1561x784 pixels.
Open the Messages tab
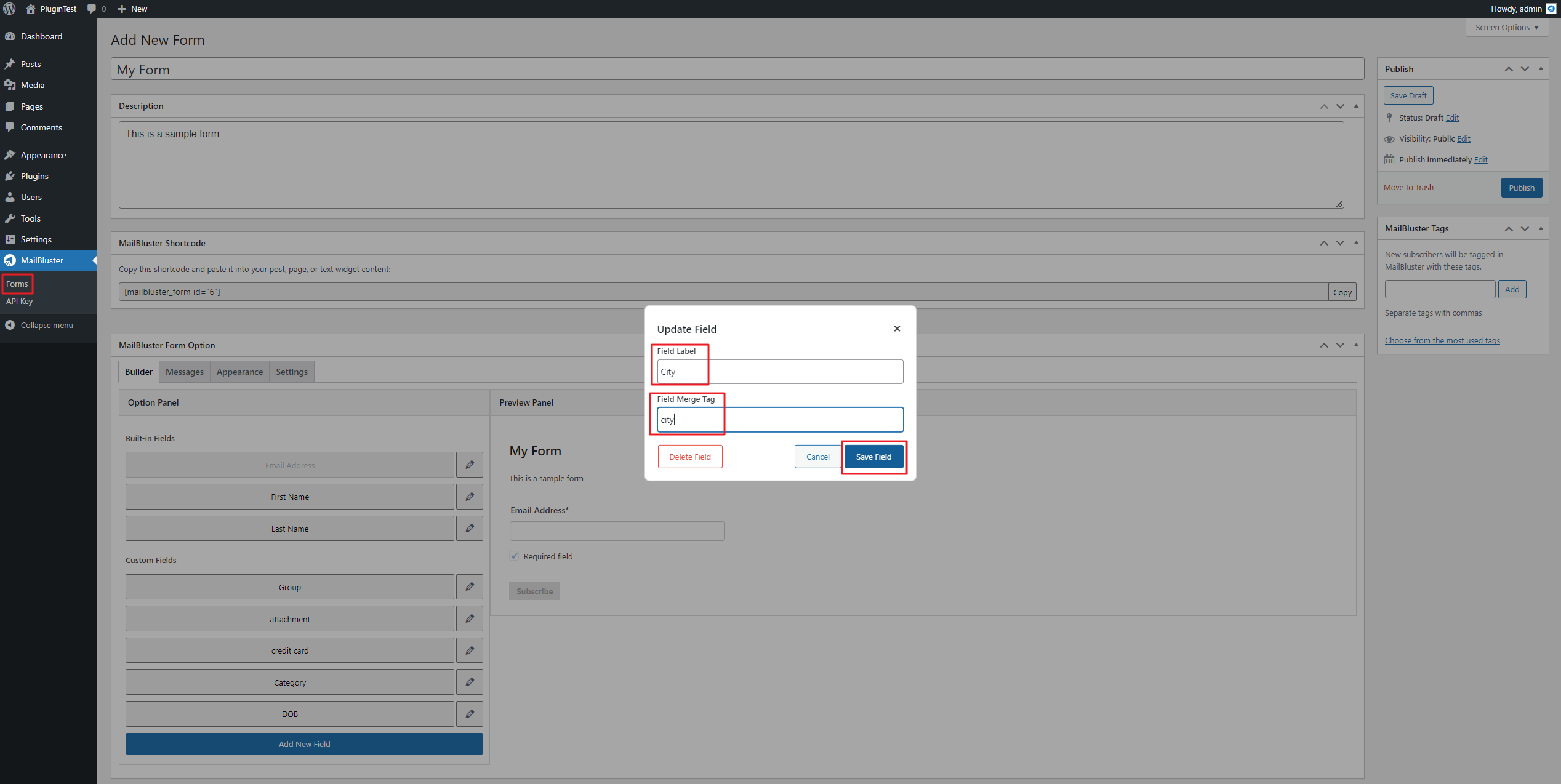(x=184, y=372)
